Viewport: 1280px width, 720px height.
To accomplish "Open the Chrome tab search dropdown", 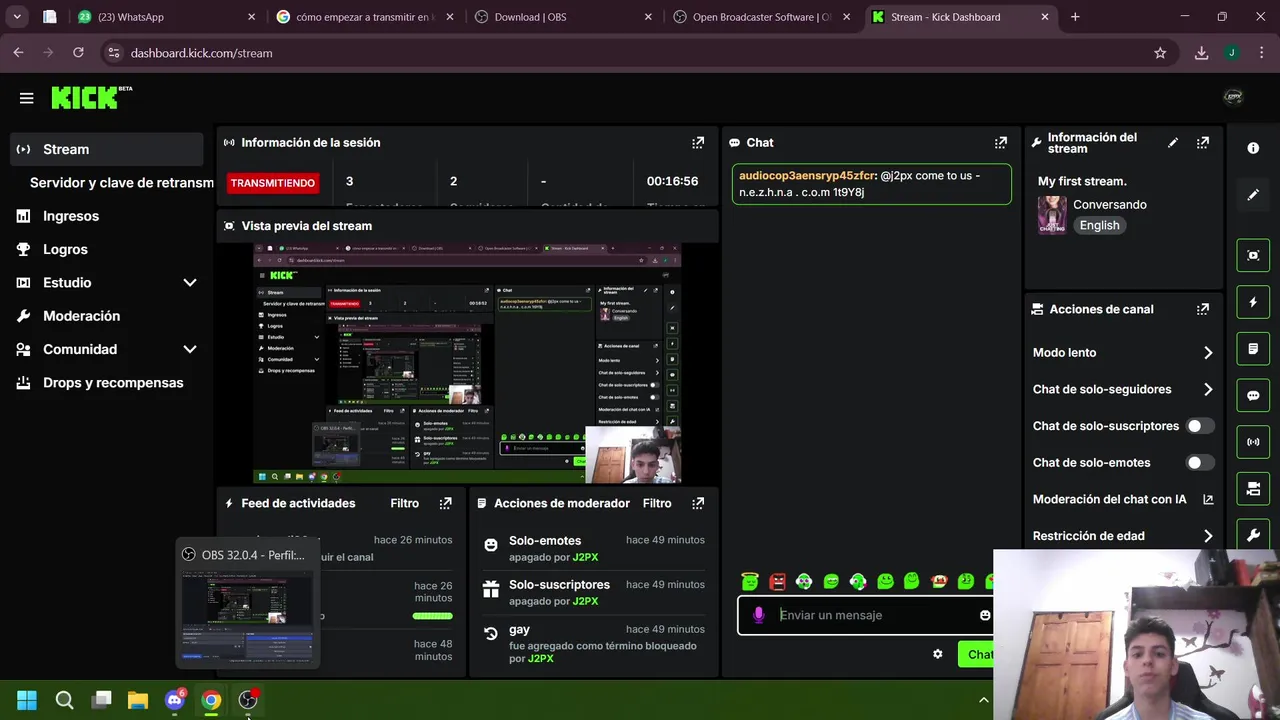I will tap(17, 17).
